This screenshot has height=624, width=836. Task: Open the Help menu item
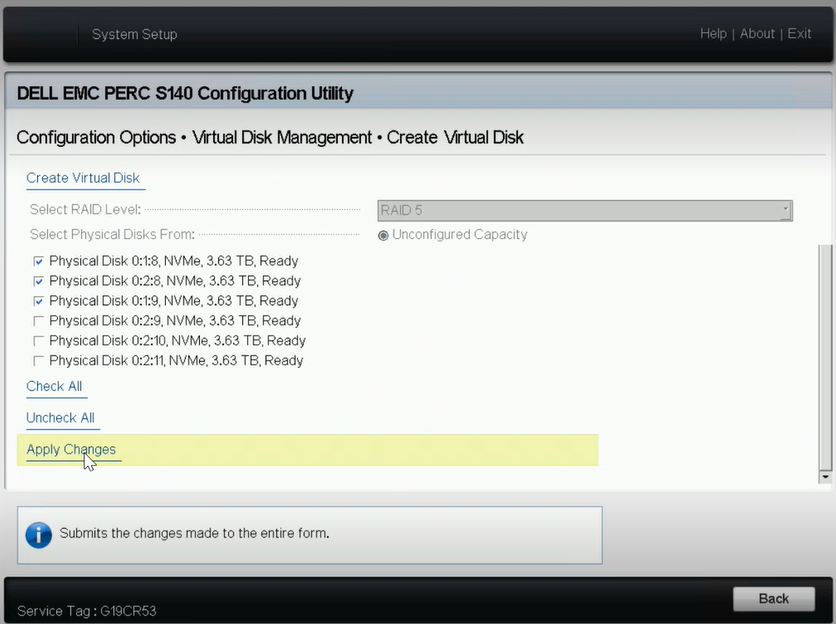pyautogui.click(x=713, y=34)
